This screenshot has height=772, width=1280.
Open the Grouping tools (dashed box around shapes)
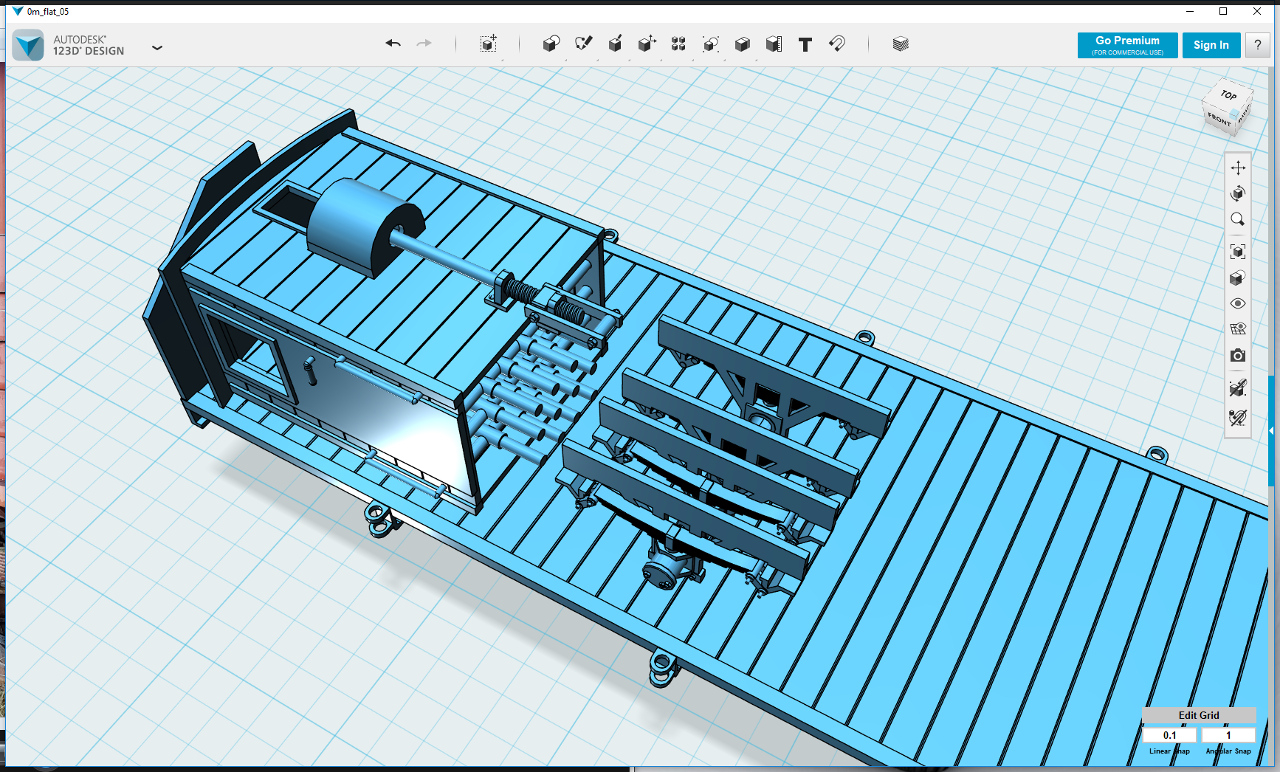tap(710, 44)
